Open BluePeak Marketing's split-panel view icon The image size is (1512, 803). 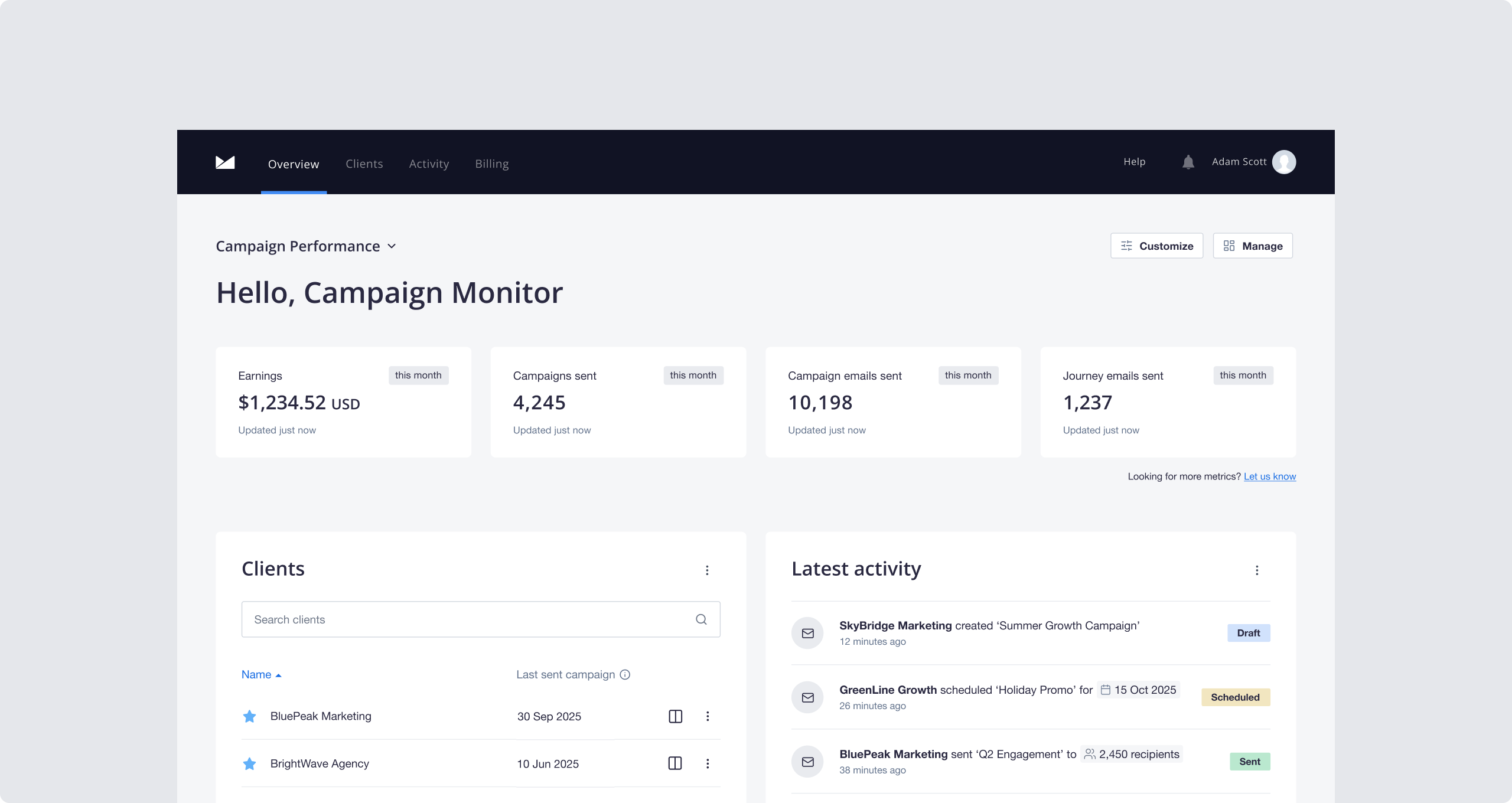click(675, 716)
